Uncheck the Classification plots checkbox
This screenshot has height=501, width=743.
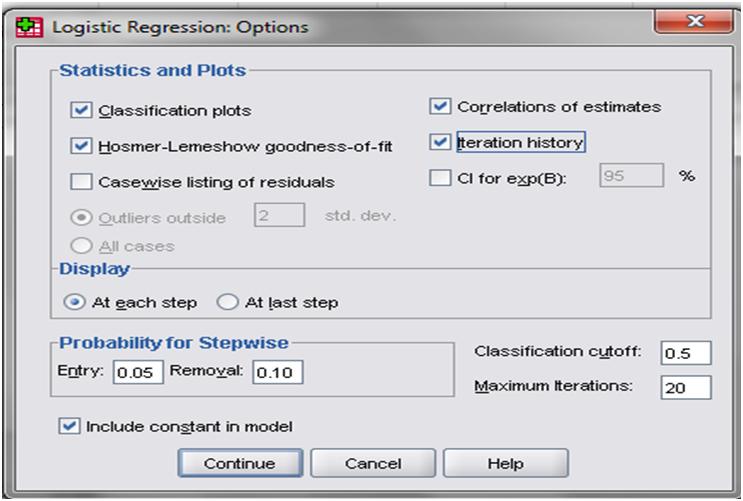point(81,110)
